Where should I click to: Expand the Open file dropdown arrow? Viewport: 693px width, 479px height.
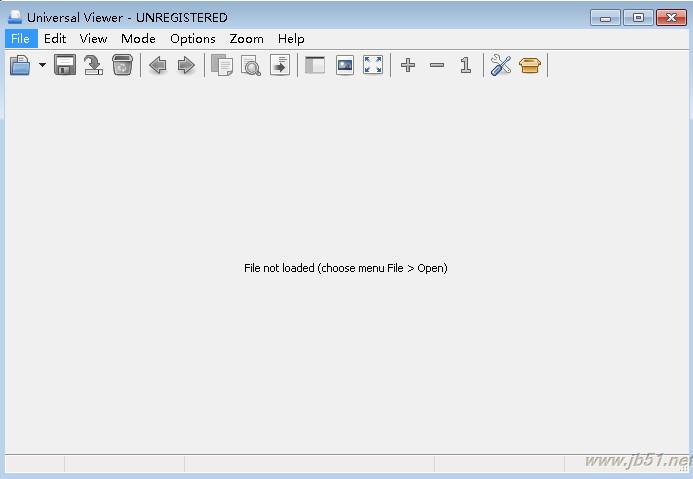pos(42,65)
